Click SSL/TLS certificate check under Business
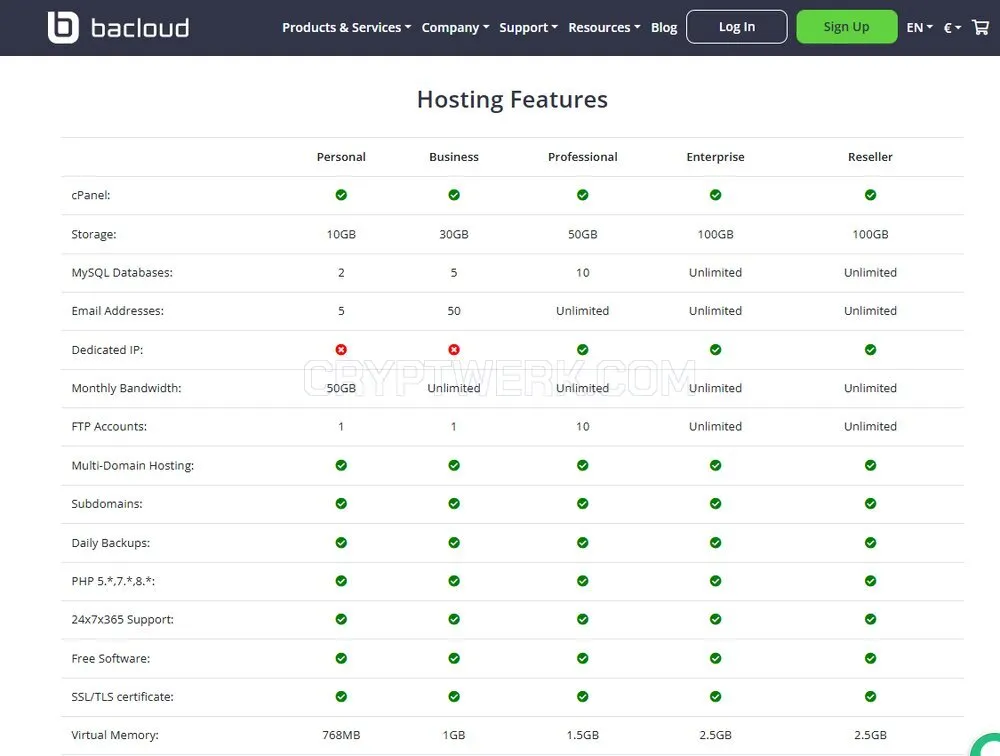1000x756 pixels. point(453,696)
